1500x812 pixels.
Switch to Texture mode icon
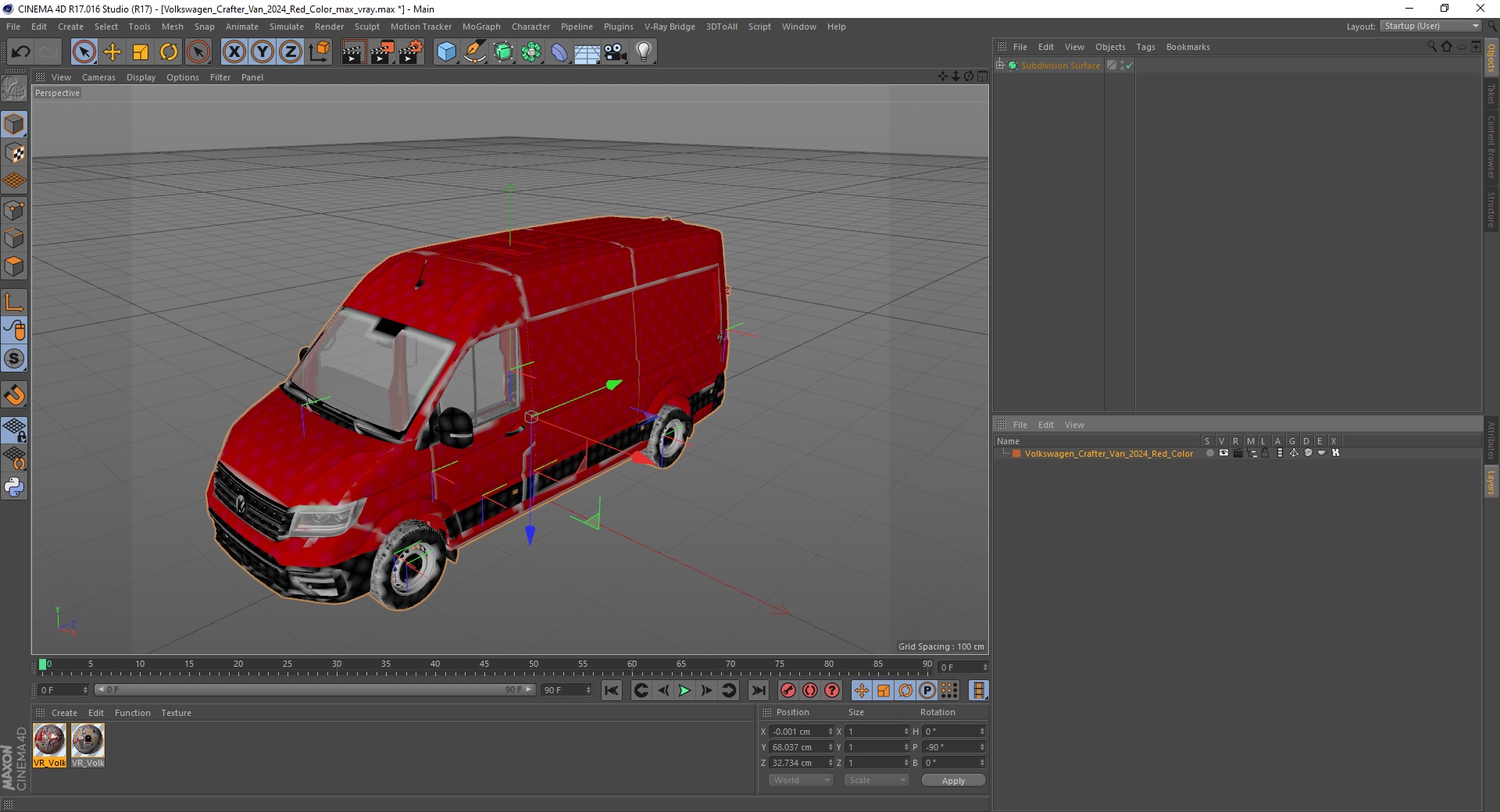click(14, 153)
